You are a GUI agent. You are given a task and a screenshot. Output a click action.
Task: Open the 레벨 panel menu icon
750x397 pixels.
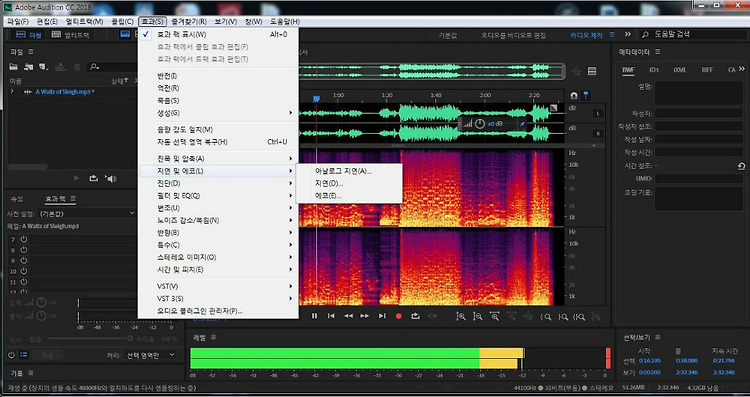(213, 337)
